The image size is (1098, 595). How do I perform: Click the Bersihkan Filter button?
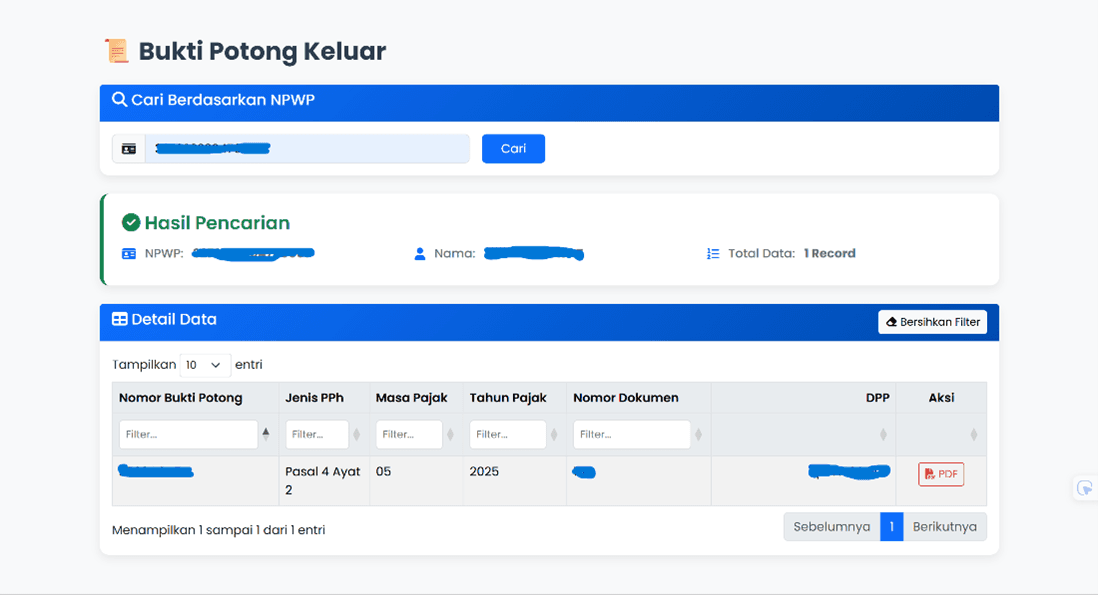(932, 321)
